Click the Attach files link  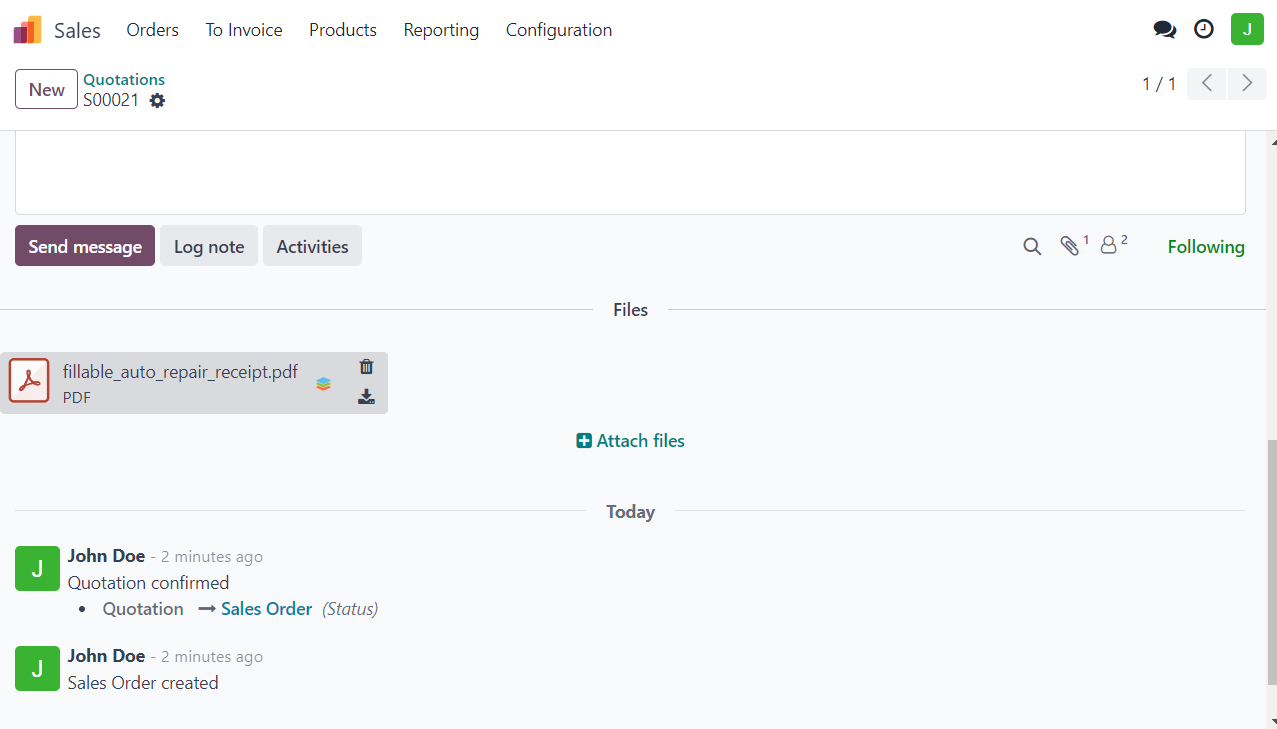(631, 441)
